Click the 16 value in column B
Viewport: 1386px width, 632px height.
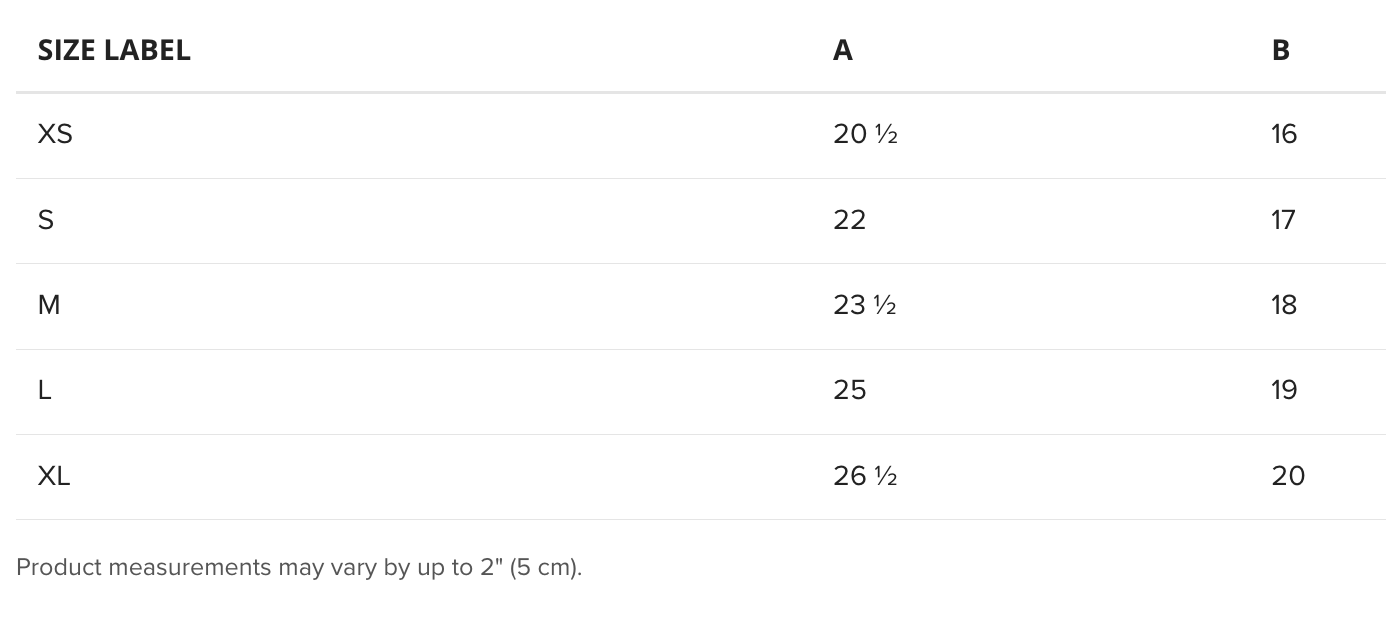(x=1285, y=134)
